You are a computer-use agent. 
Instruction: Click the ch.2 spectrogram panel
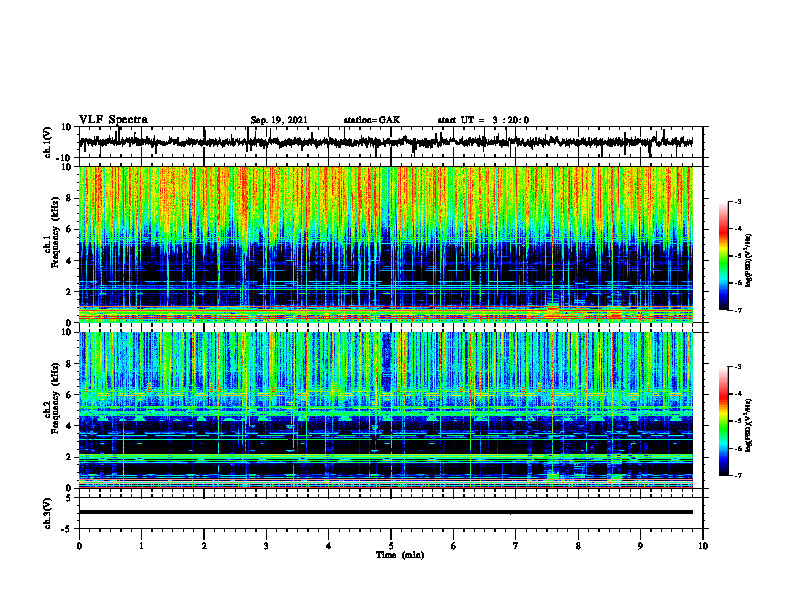click(x=386, y=410)
